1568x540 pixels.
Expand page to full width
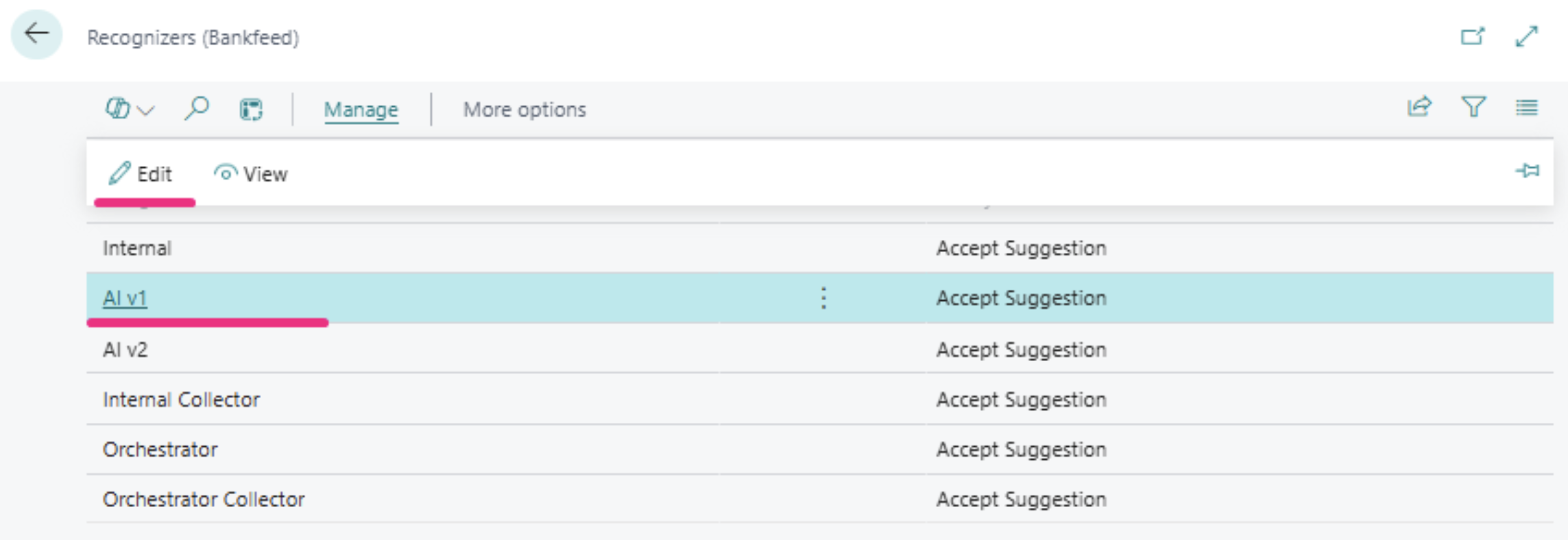(x=1526, y=36)
